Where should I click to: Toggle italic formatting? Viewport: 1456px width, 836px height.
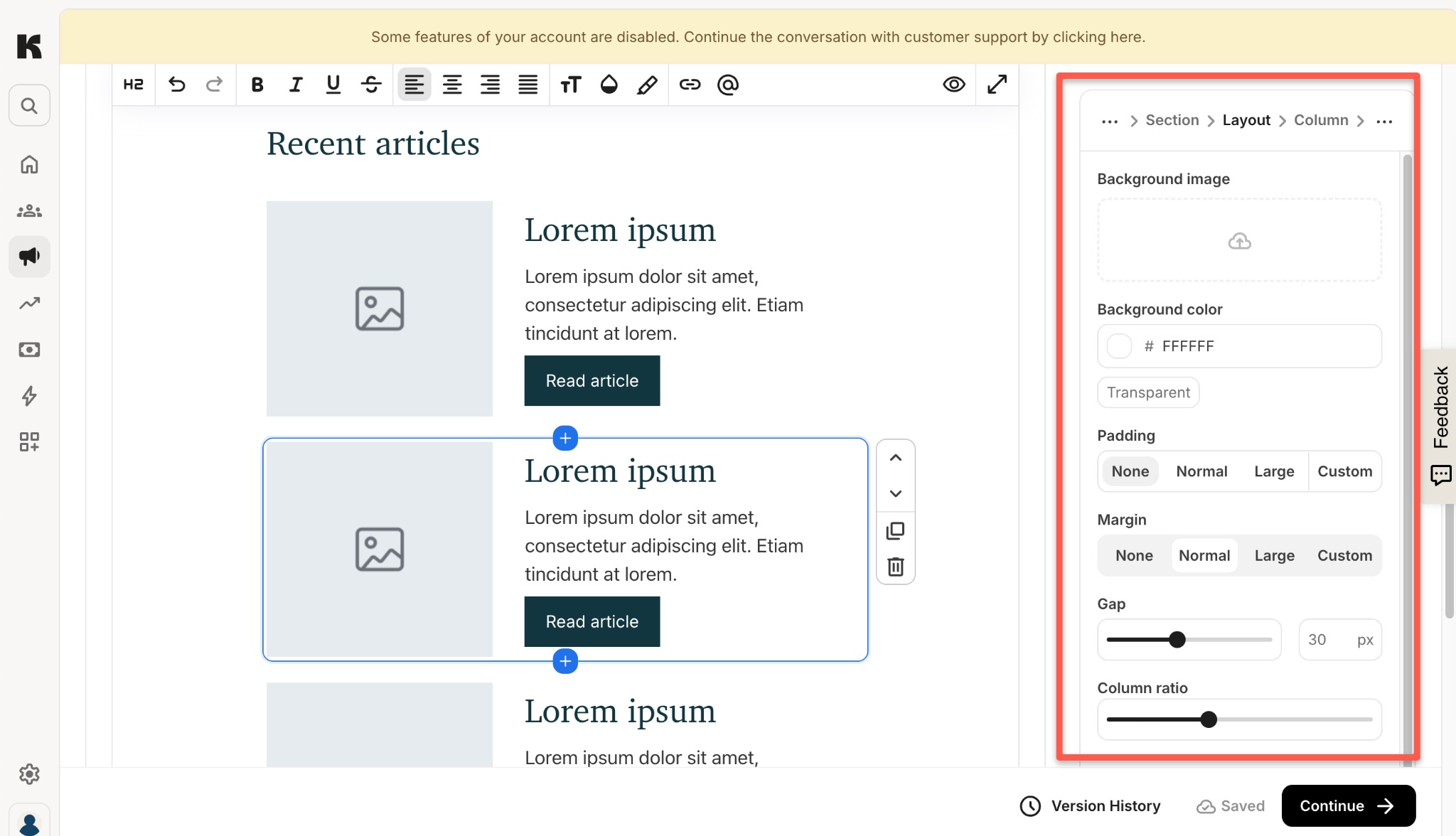pos(296,85)
